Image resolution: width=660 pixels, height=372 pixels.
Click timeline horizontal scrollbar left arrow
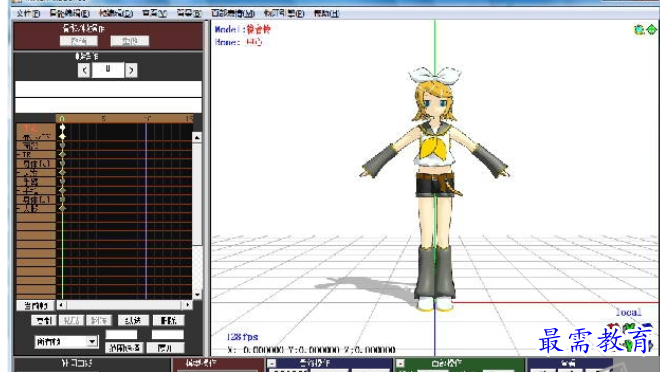point(61,305)
